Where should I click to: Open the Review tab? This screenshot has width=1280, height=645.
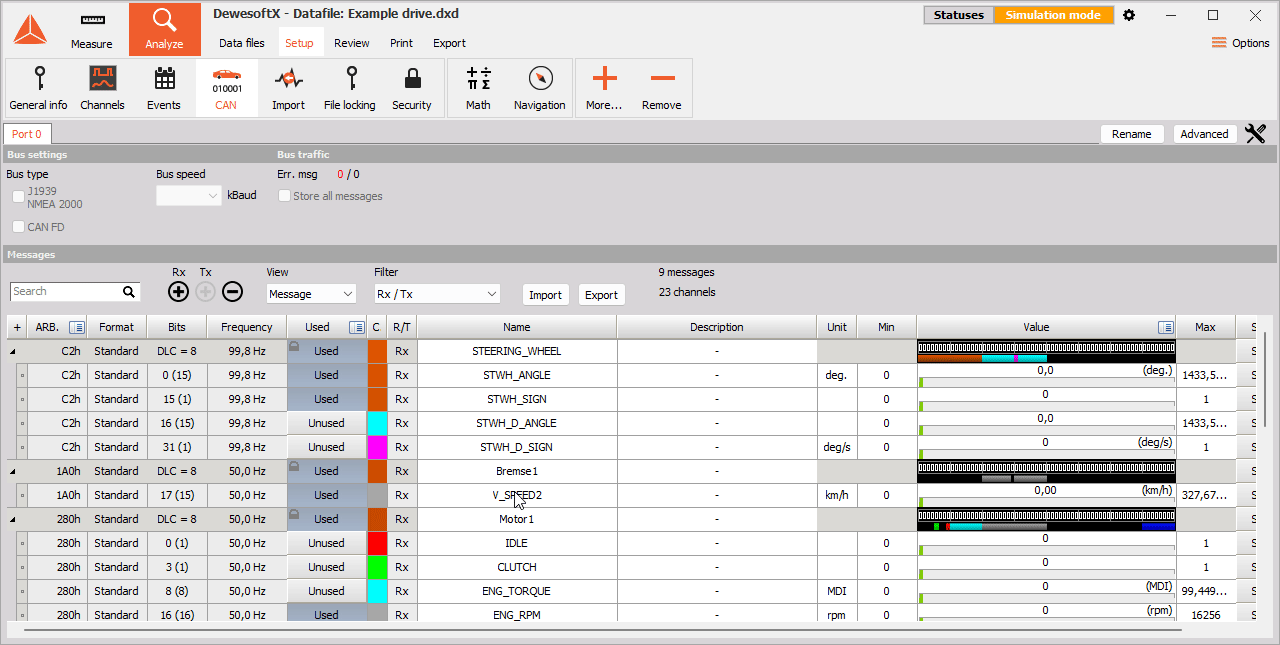tap(352, 43)
